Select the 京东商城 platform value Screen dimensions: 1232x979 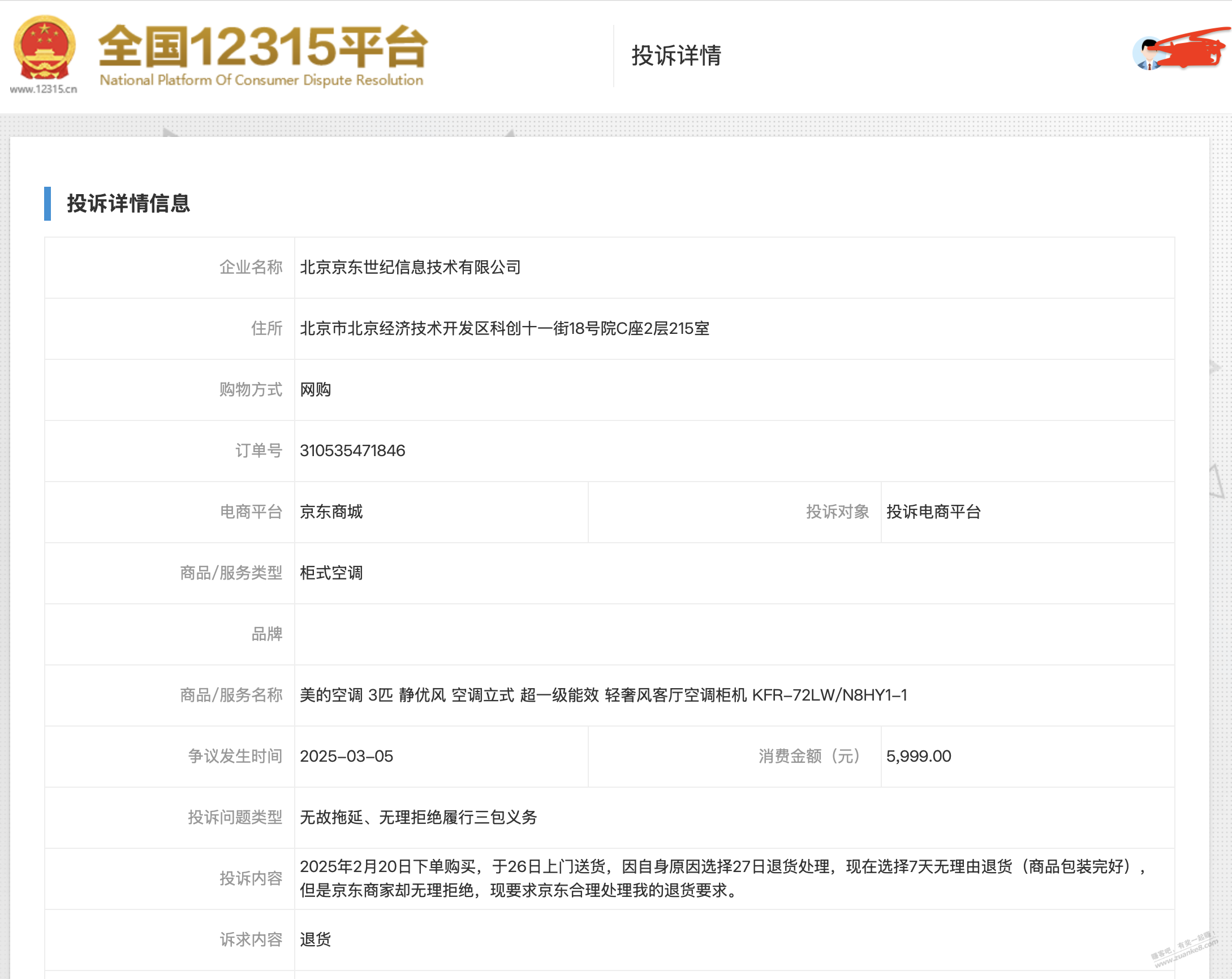click(x=331, y=512)
